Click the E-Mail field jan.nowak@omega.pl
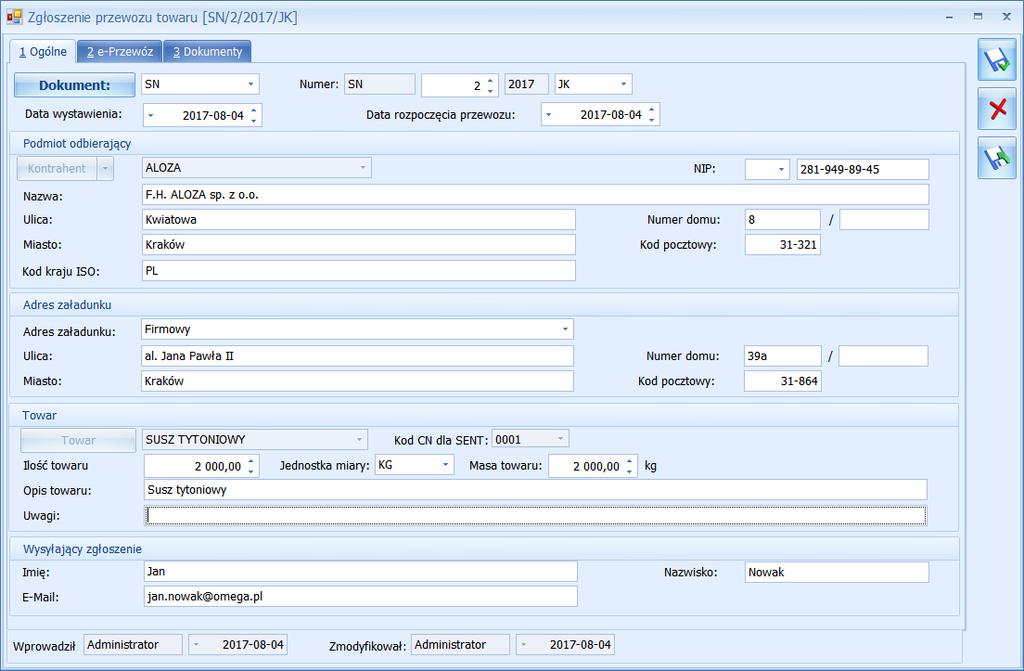Image resolution: width=1024 pixels, height=671 pixels. [x=360, y=597]
